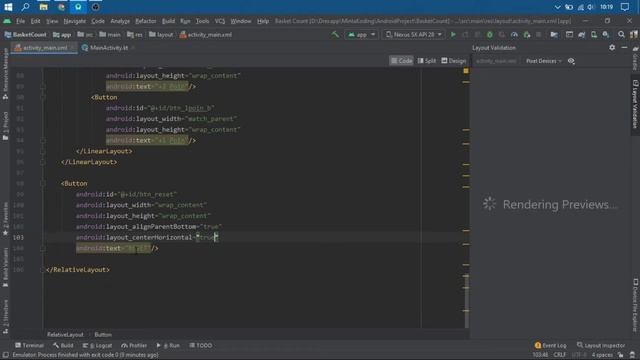Click the Sync Project with Gradle Files icon
This screenshot has height=360, width=640.
click(x=582, y=35)
